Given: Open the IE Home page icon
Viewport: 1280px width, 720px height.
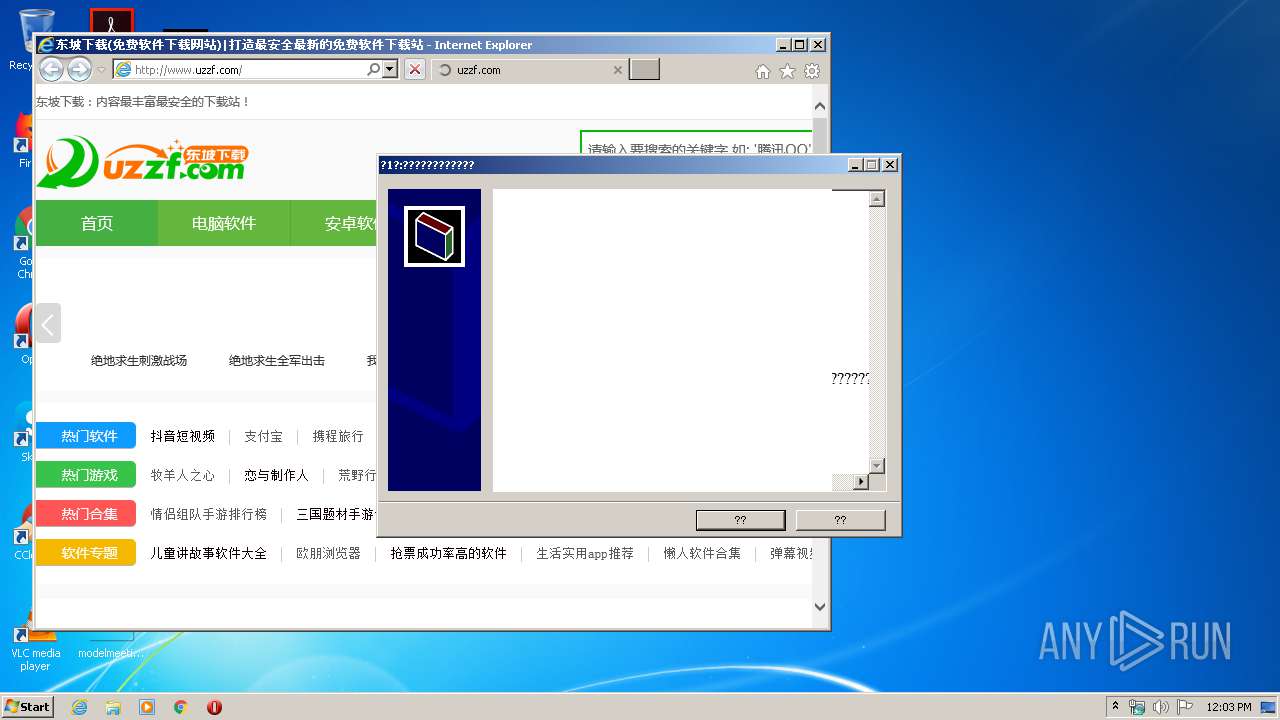Looking at the screenshot, I should [x=763, y=71].
